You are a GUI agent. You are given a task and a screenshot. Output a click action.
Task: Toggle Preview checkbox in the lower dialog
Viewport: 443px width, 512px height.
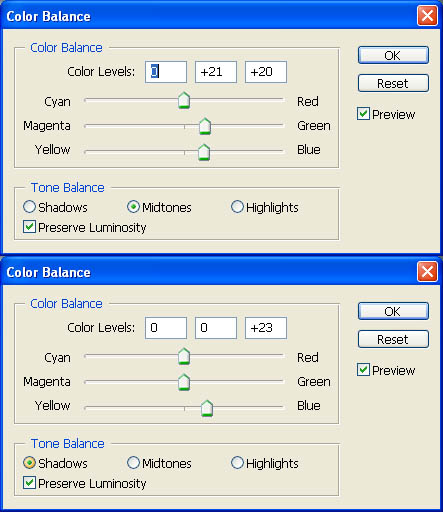point(363,370)
